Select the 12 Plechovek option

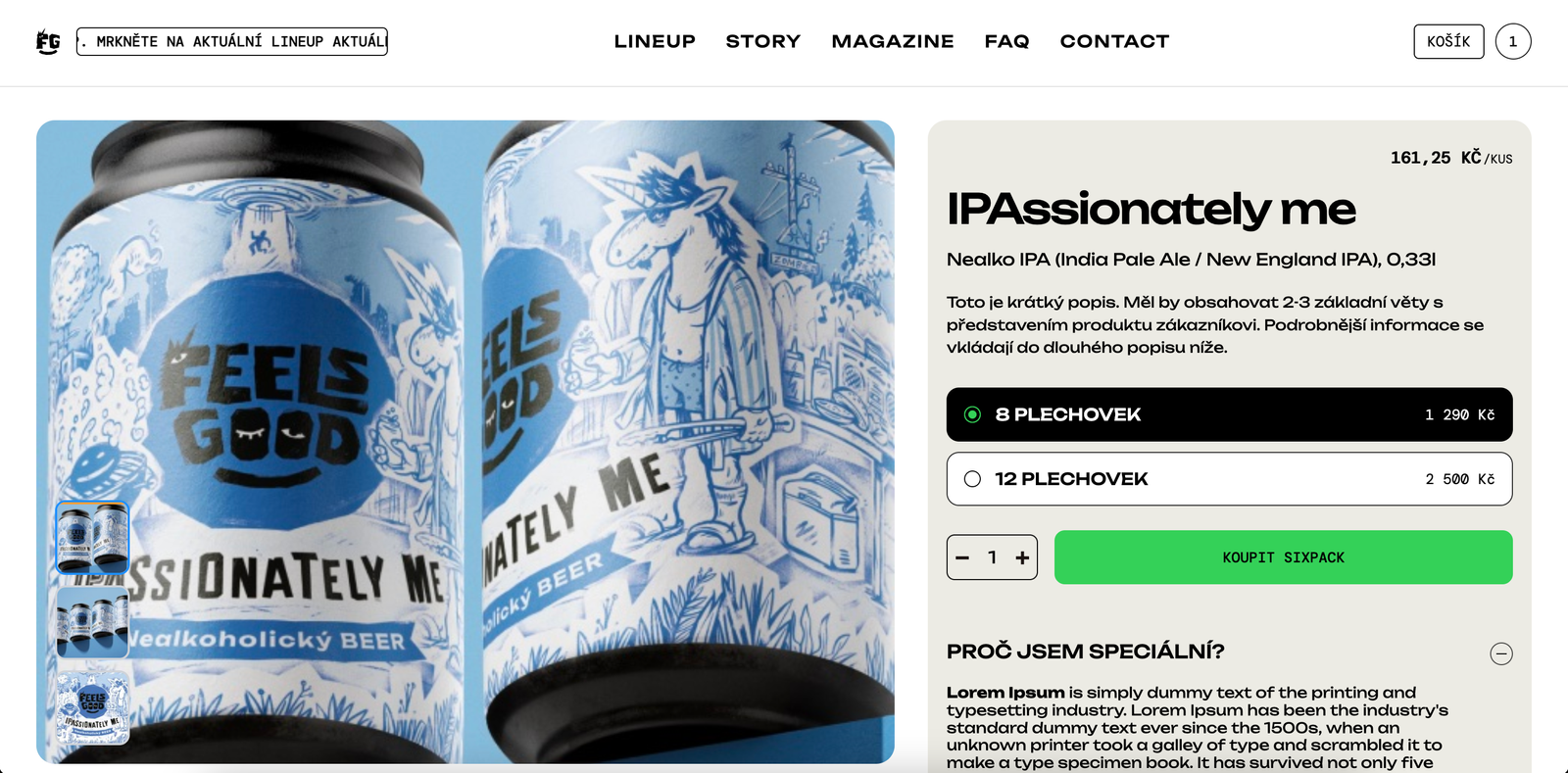tap(1229, 479)
